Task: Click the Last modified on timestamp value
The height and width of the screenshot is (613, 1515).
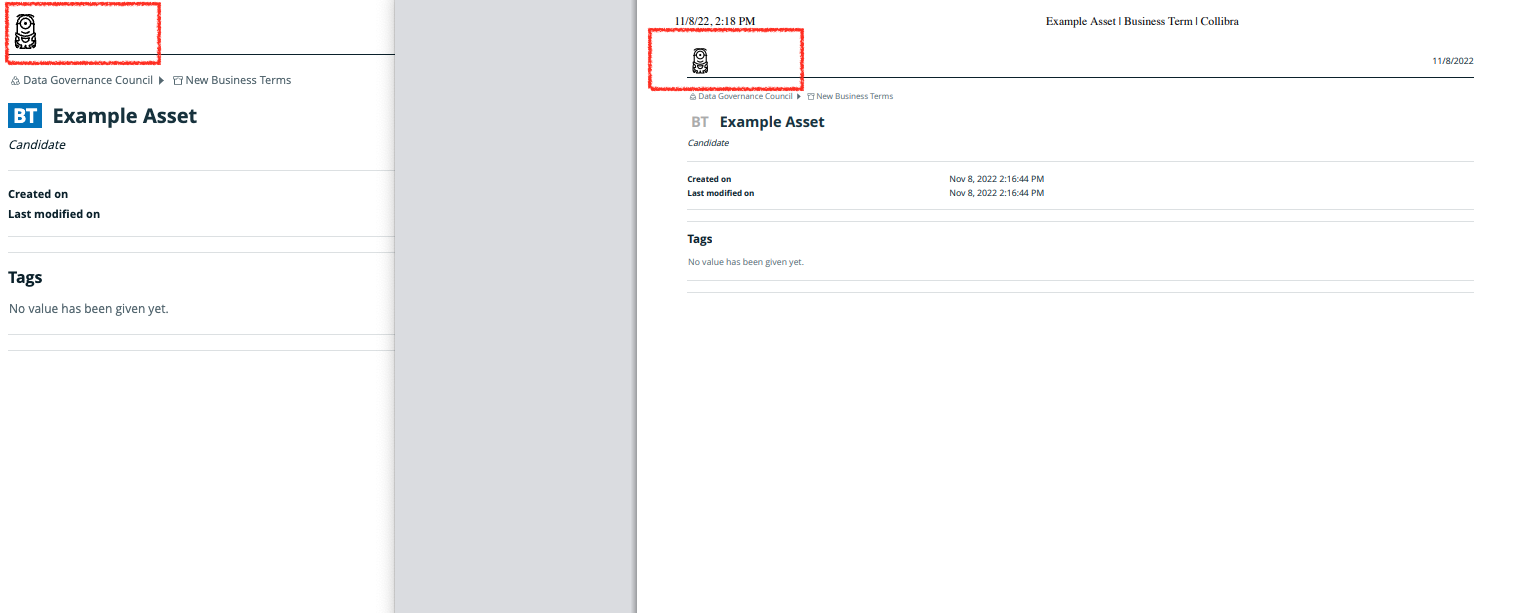Action: 997,193
